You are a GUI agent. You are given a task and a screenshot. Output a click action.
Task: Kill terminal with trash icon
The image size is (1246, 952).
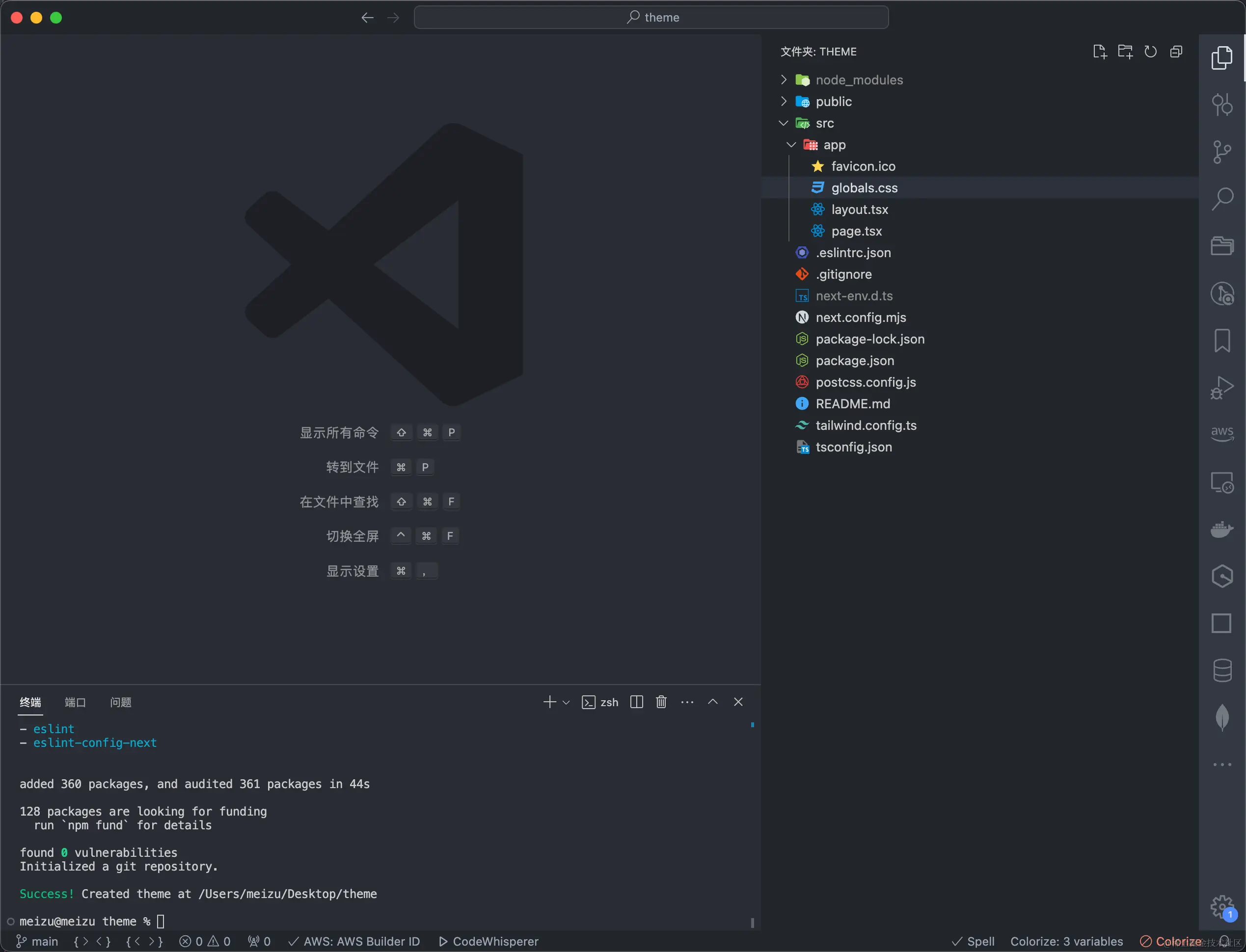(661, 702)
